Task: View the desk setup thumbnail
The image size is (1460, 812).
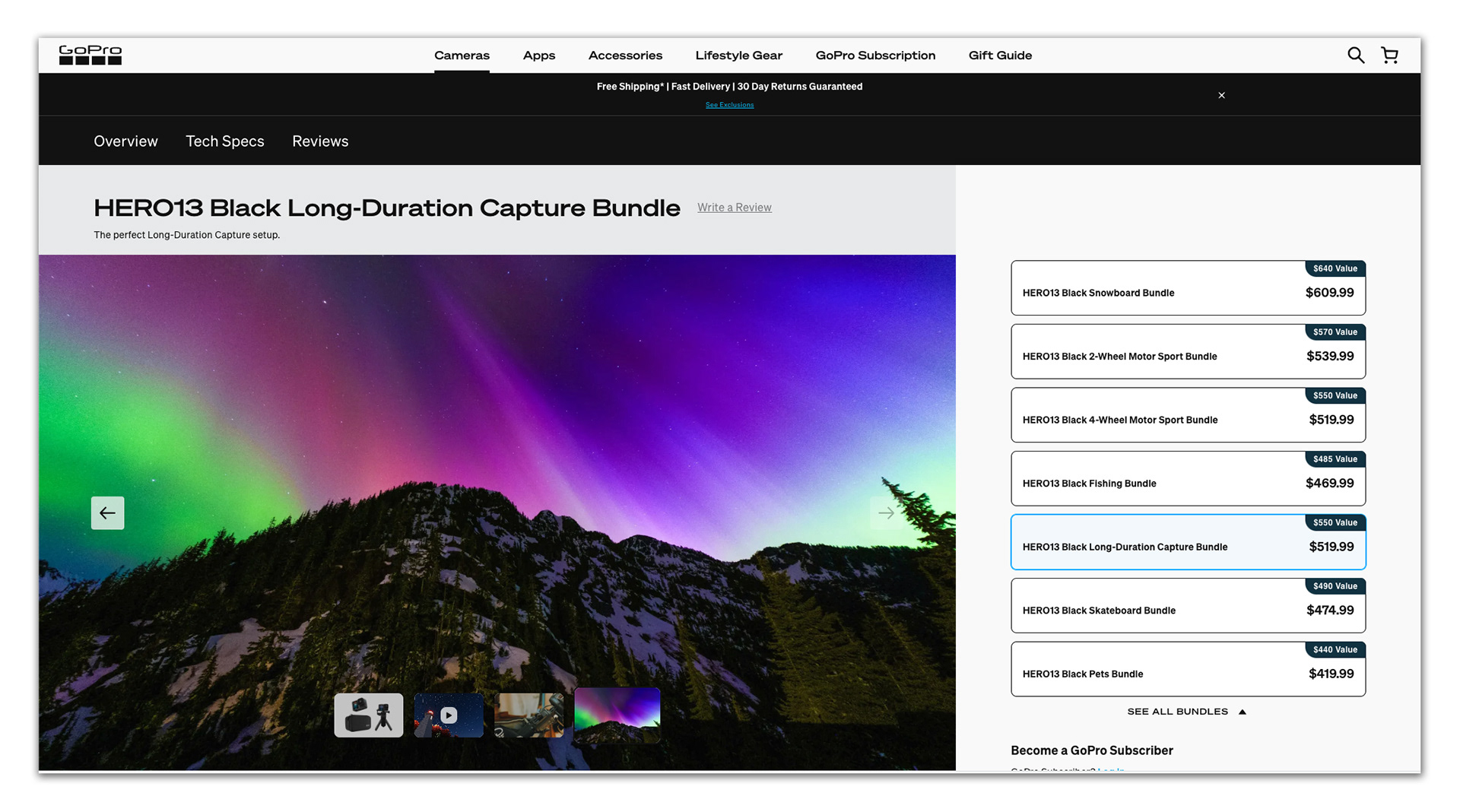Action: click(529, 715)
